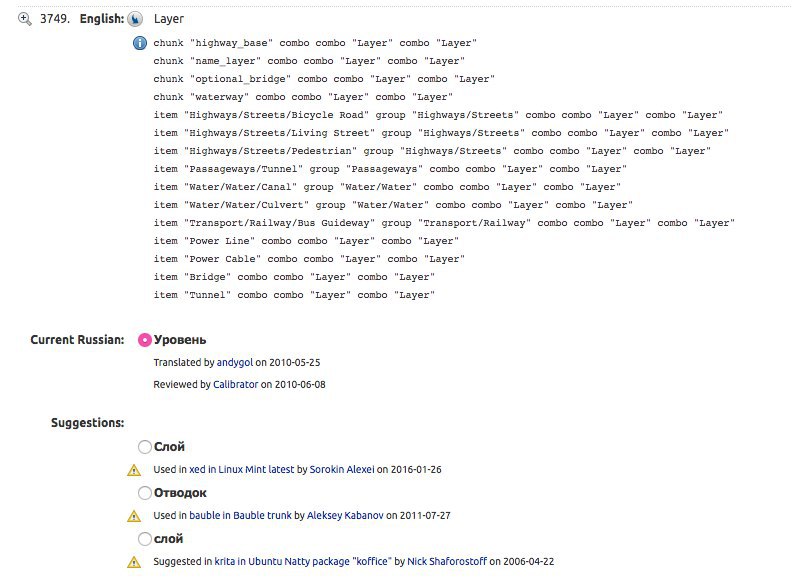Viewport: 792px width, 588px height.
Task: Choose the Отводок suggestion radio button
Action: tap(144, 493)
